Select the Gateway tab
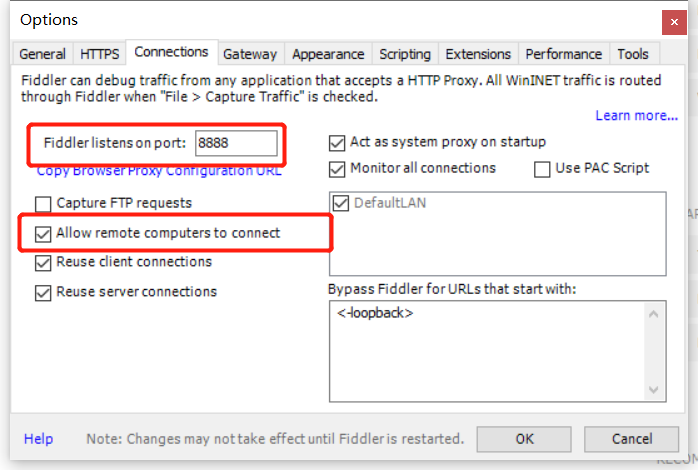 pos(250,54)
